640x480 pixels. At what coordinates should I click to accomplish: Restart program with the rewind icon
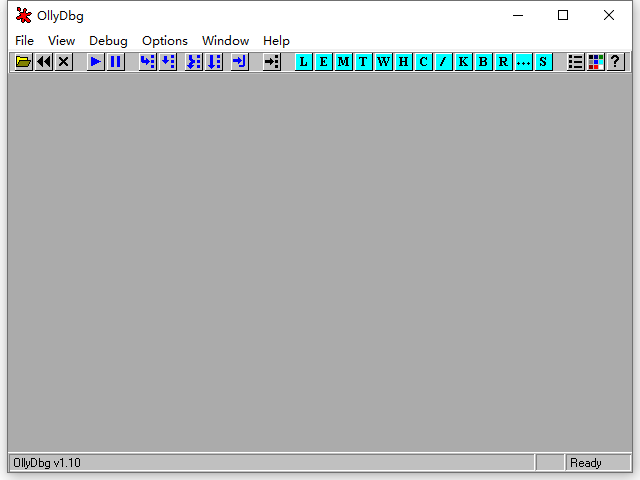tap(44, 62)
